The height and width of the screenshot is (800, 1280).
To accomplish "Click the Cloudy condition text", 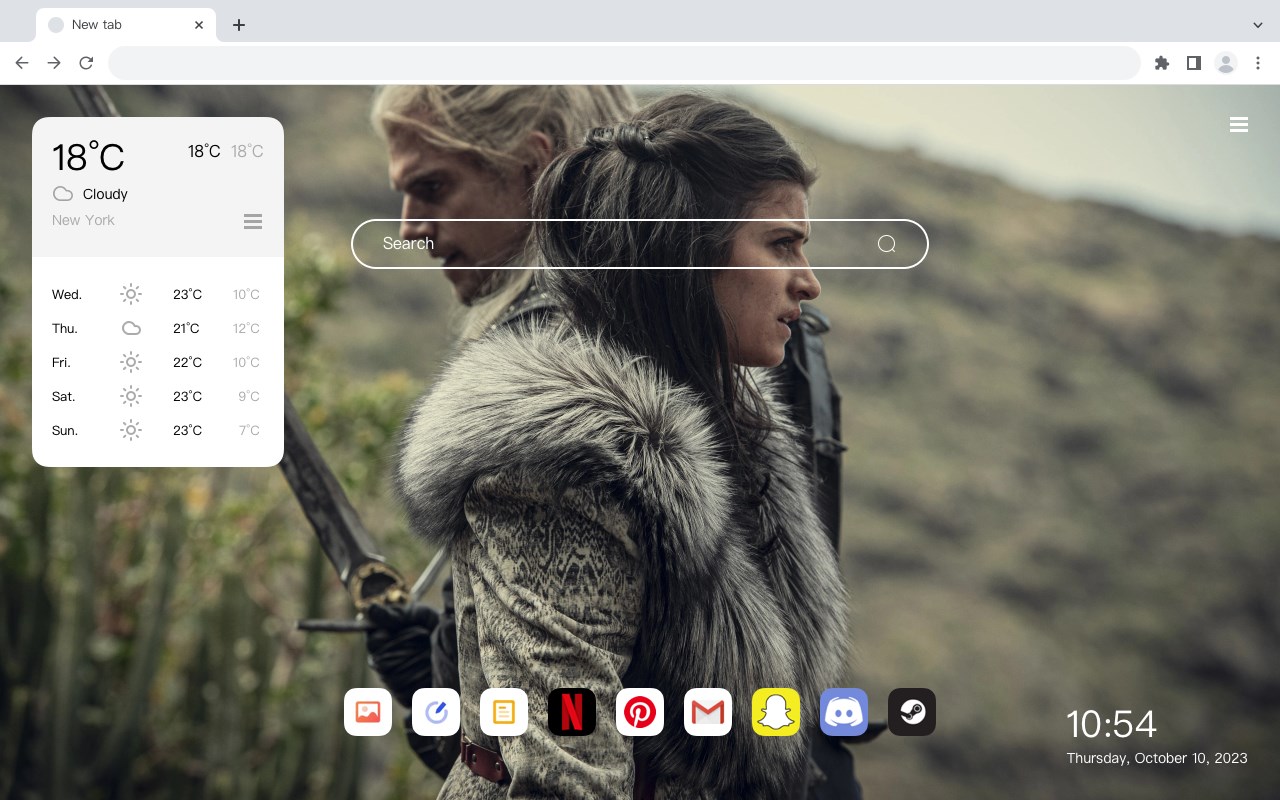I will pyautogui.click(x=105, y=194).
